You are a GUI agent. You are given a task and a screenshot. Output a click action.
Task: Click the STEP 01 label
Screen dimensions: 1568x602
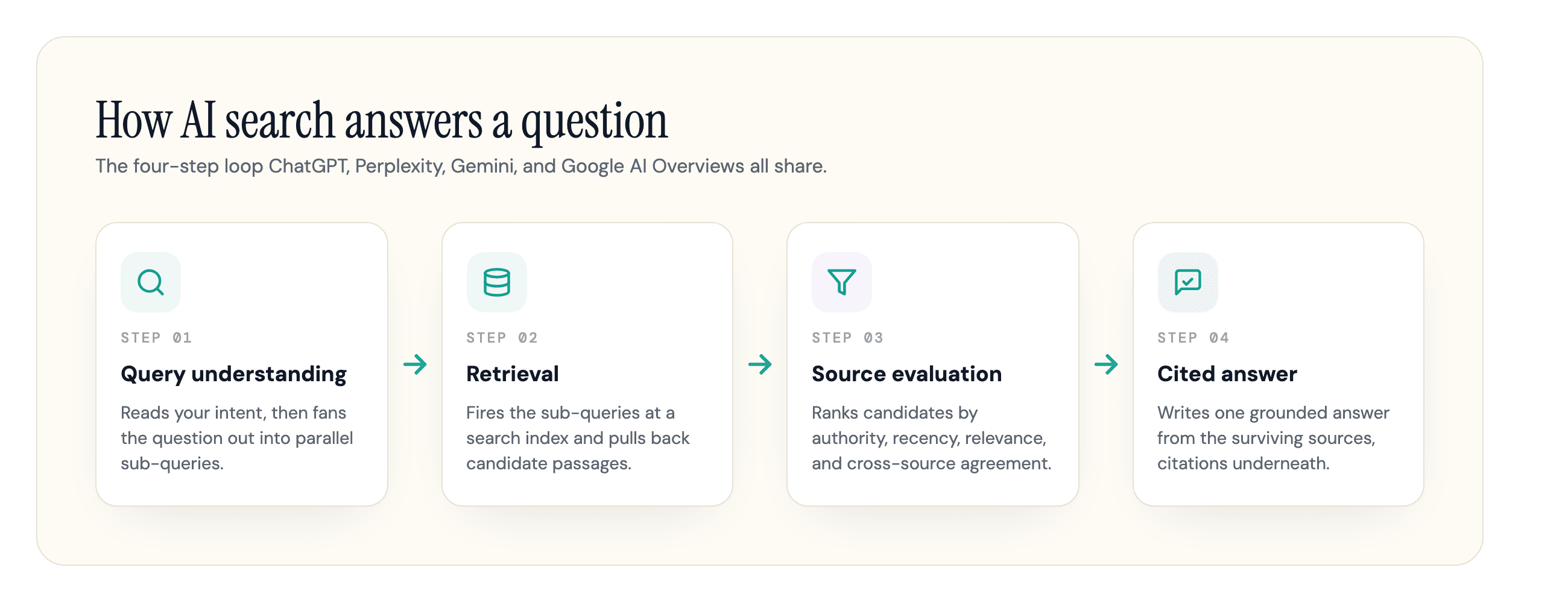pyautogui.click(x=156, y=338)
